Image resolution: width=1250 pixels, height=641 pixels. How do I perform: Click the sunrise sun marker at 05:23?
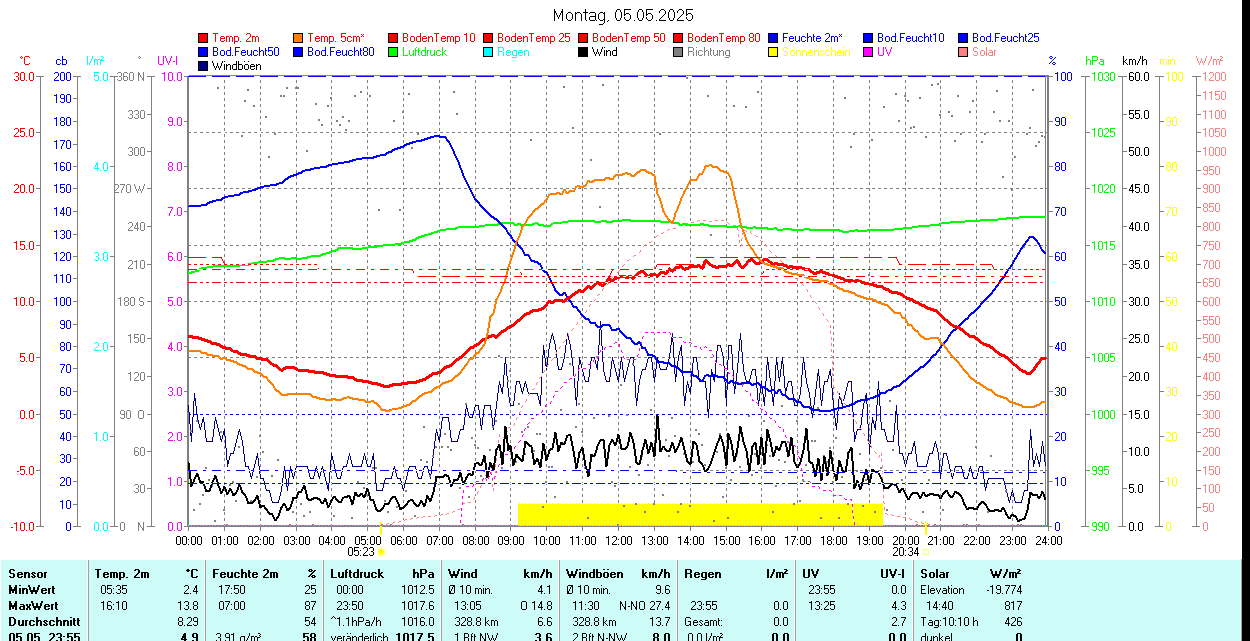pyautogui.click(x=381, y=552)
